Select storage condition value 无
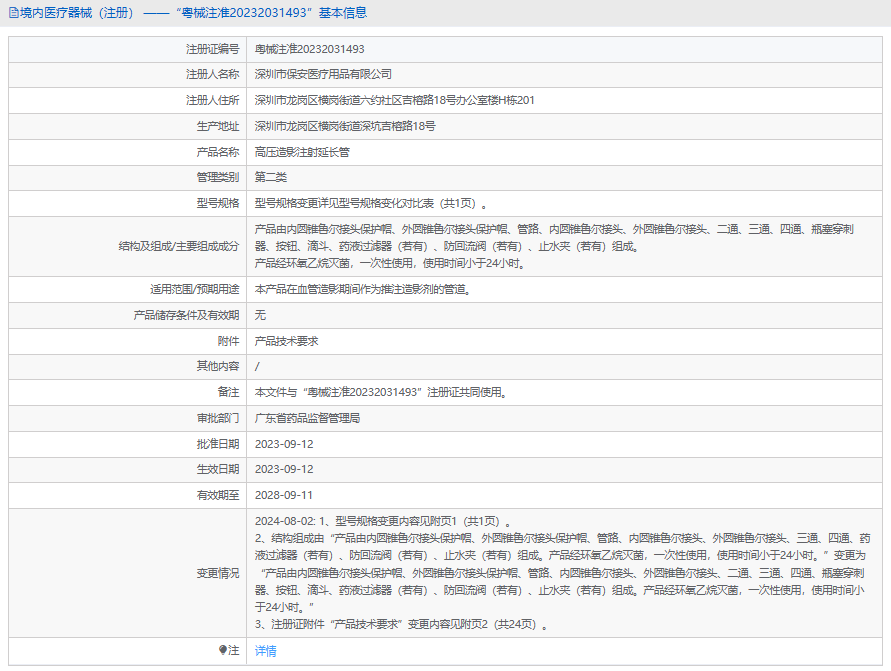This screenshot has width=891, height=671. pos(260,315)
